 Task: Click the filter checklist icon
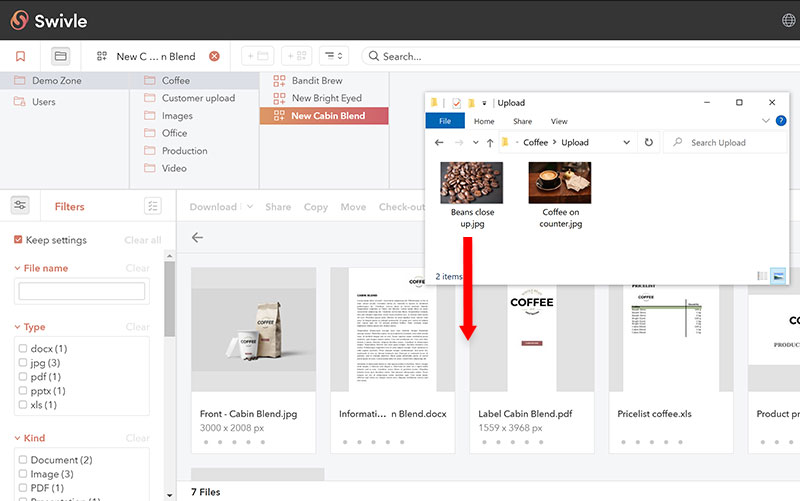click(153, 206)
